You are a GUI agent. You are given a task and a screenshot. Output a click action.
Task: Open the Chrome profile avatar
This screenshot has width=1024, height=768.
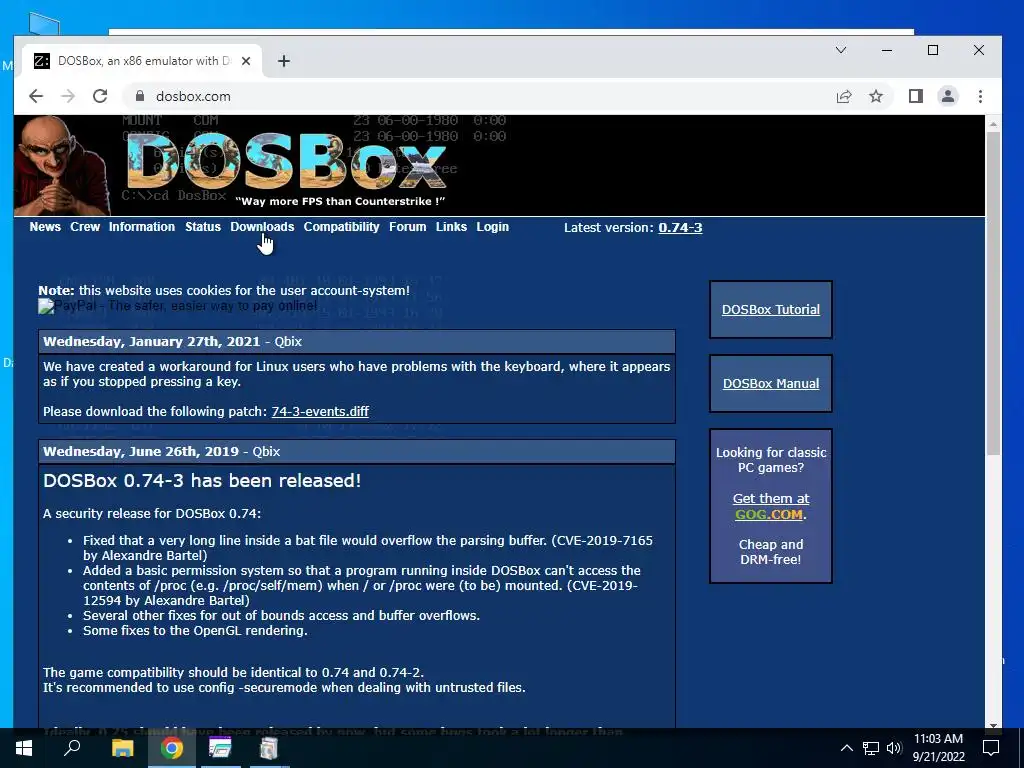coord(948,97)
